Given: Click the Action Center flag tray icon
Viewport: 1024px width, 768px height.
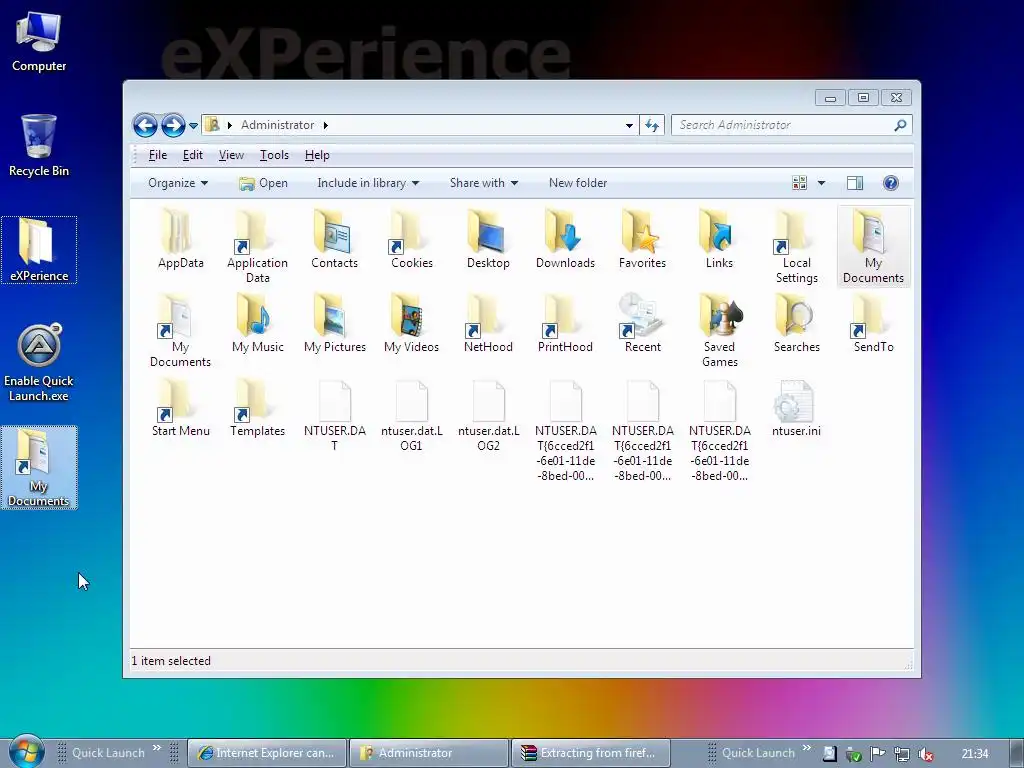Looking at the screenshot, I should point(877,754).
